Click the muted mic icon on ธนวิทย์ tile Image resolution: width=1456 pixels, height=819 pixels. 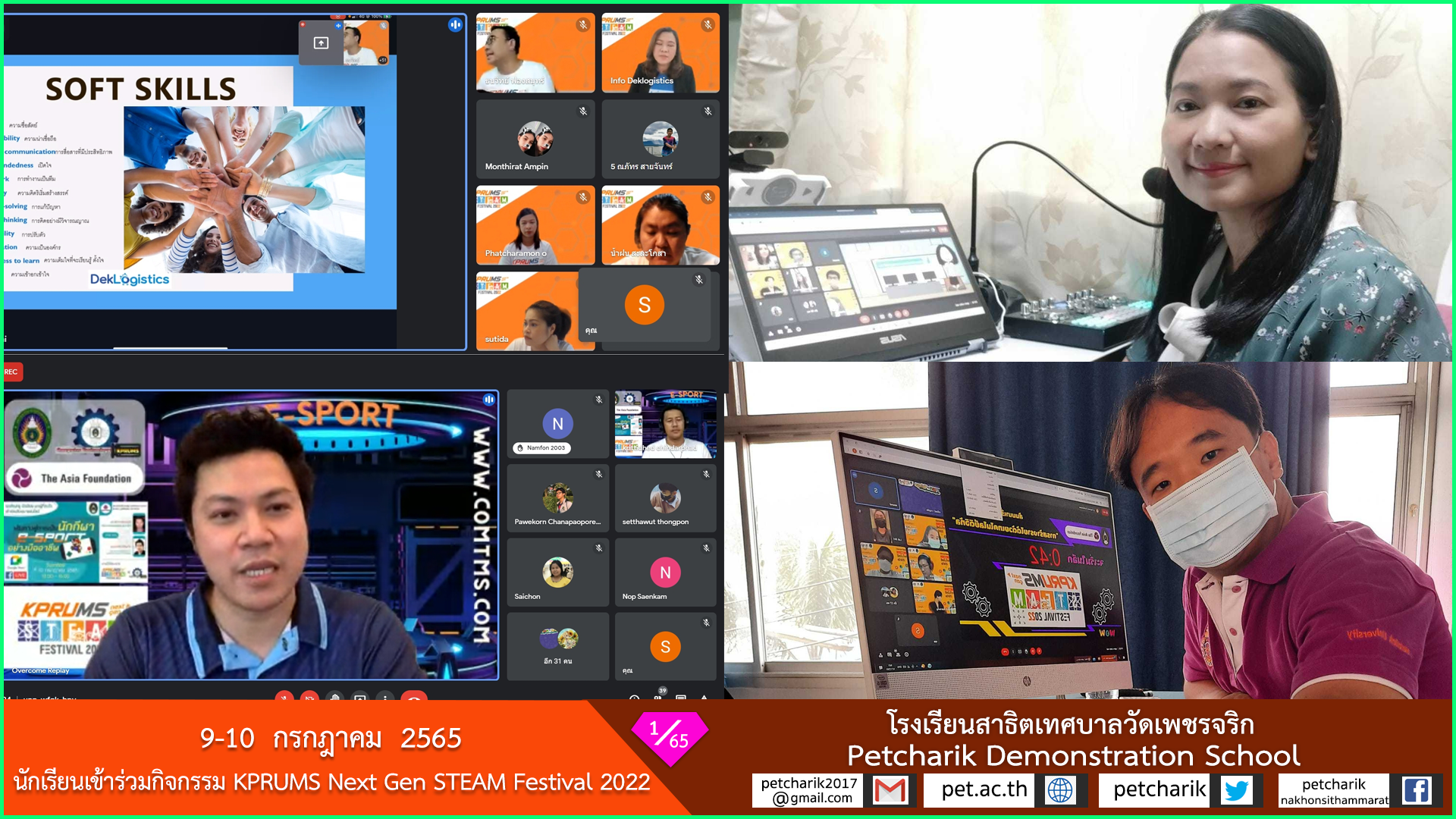pos(583,25)
